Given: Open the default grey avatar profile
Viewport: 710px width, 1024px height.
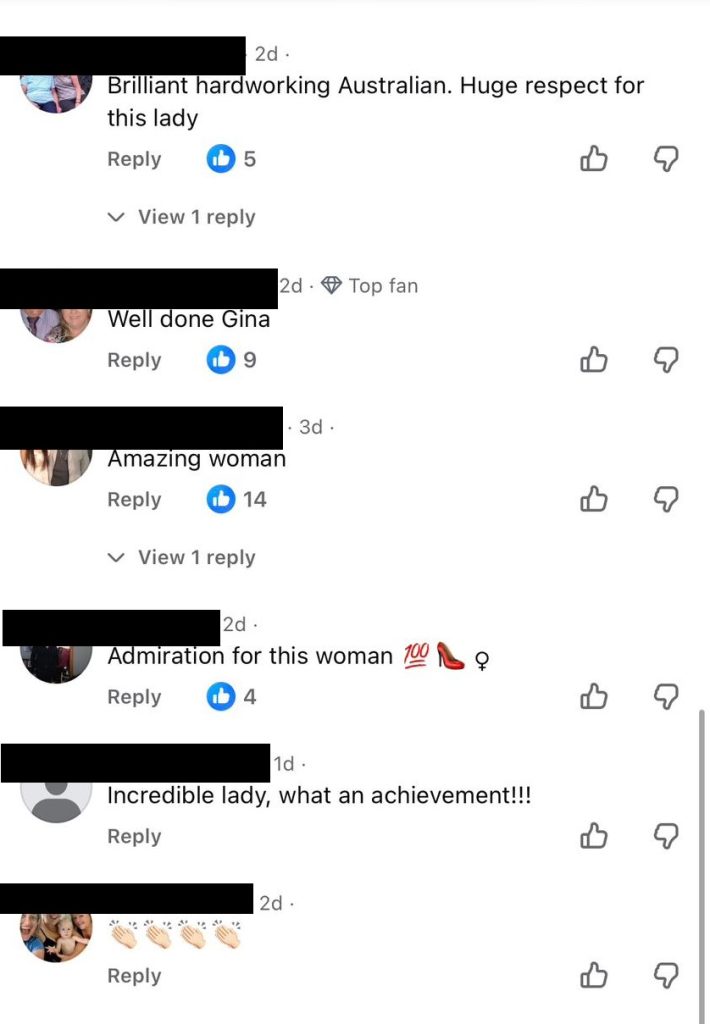Looking at the screenshot, I should point(56,802).
